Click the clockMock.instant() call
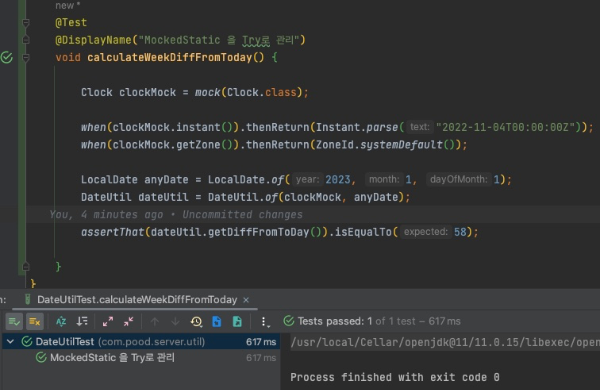 [173, 127]
